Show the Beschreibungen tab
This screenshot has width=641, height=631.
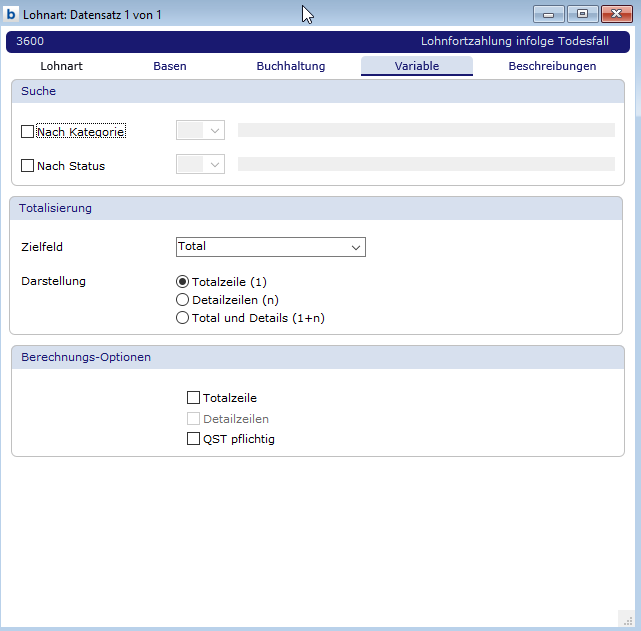point(552,66)
